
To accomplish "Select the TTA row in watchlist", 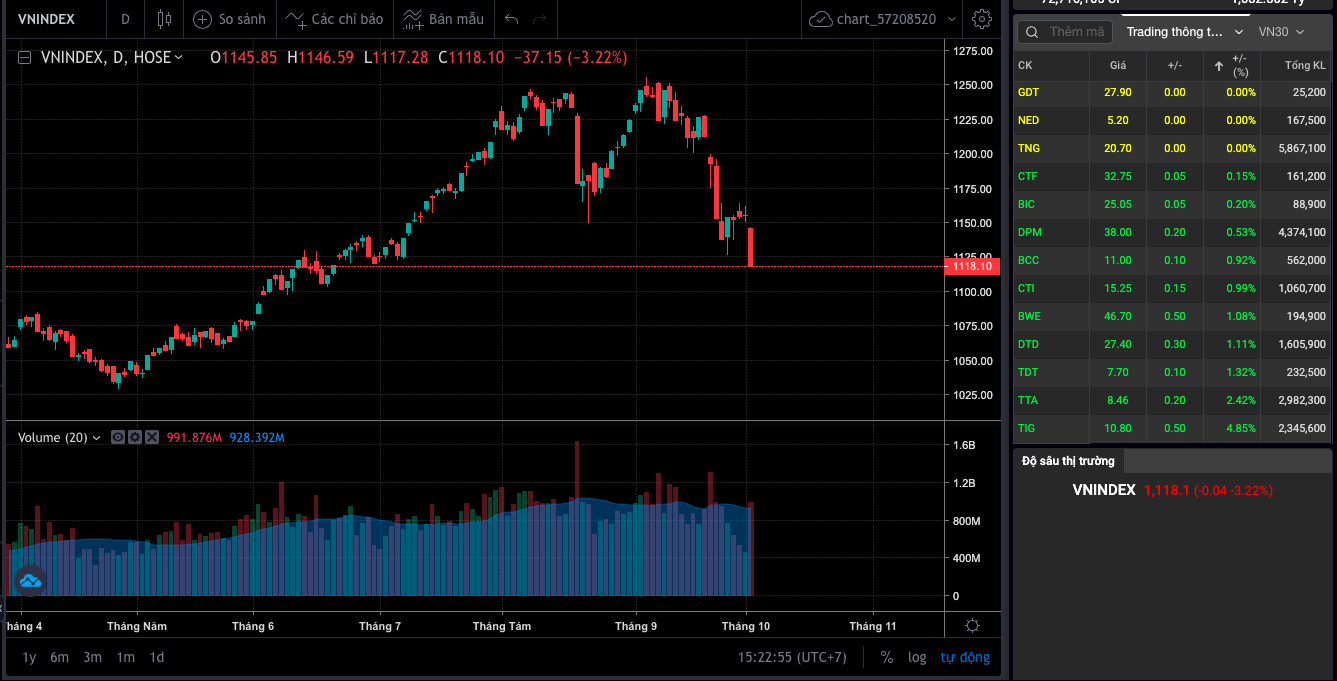I will click(x=1173, y=400).
